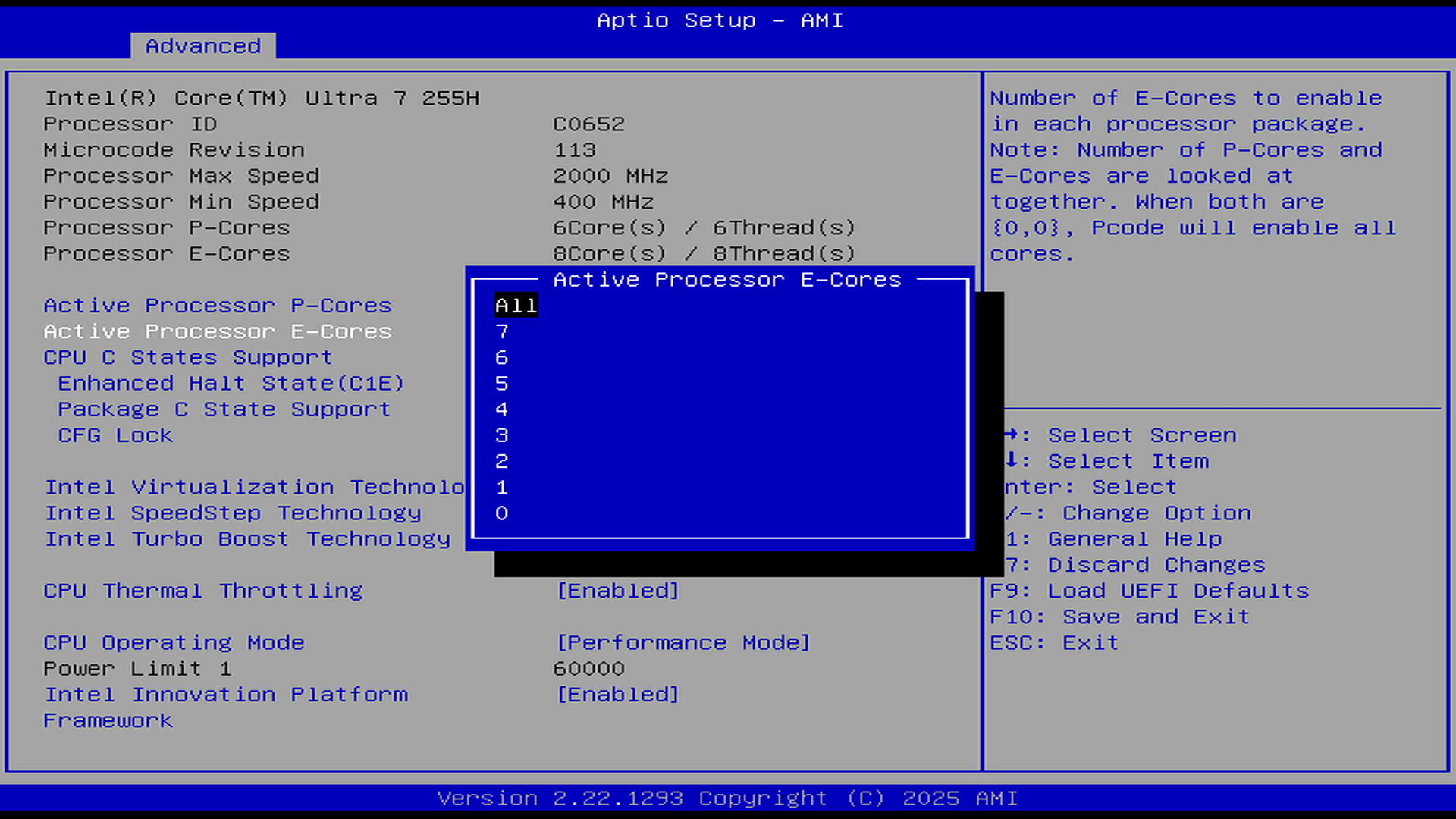Click Intel SpeedStep Technology entry
The image size is (1456, 819).
click(x=233, y=513)
